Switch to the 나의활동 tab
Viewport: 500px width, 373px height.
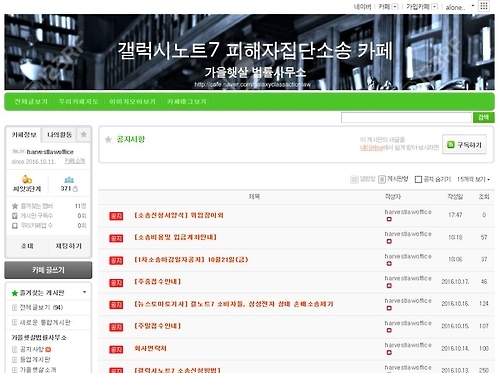[x=59, y=135]
